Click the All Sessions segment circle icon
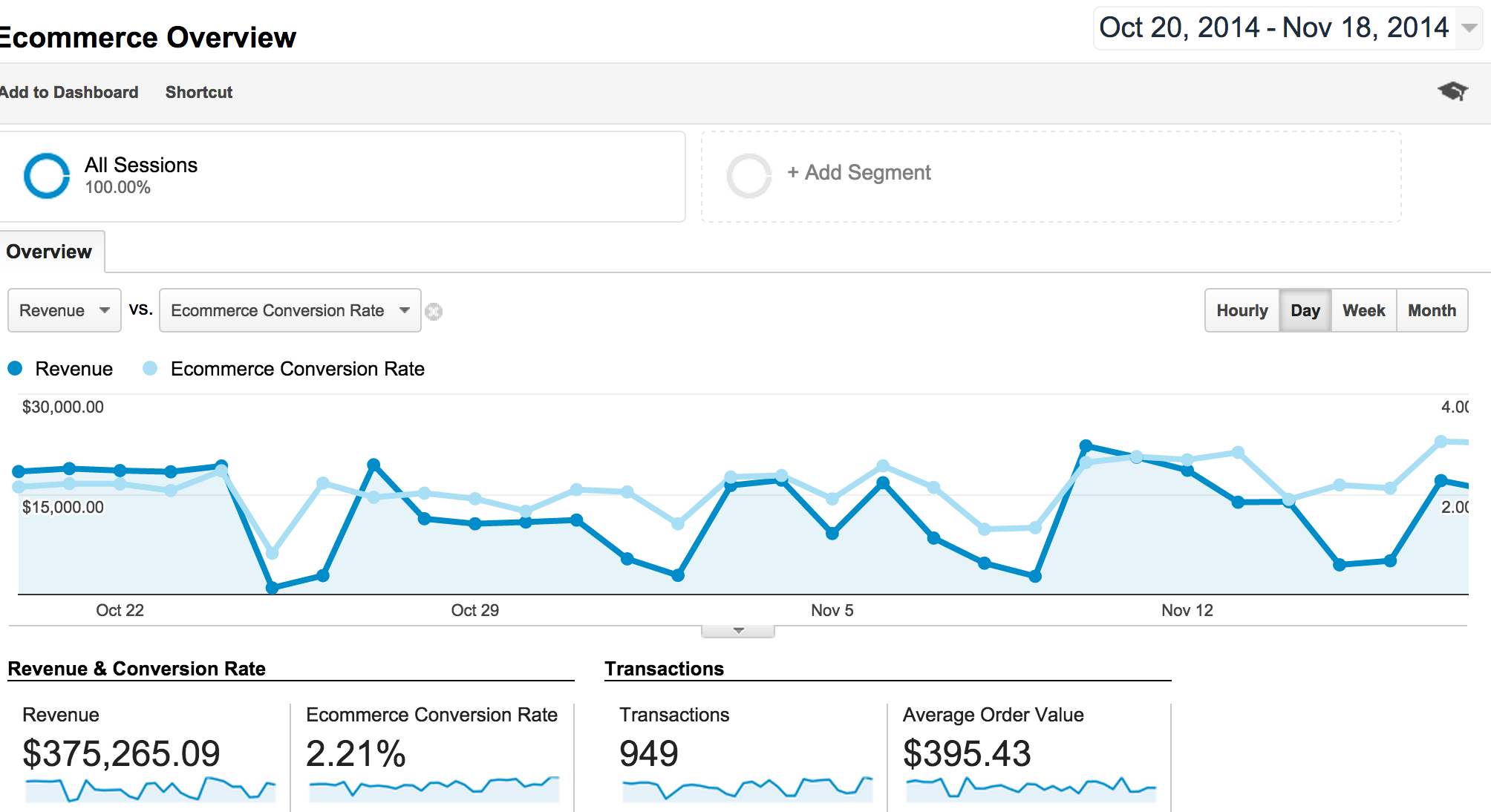 (x=47, y=176)
